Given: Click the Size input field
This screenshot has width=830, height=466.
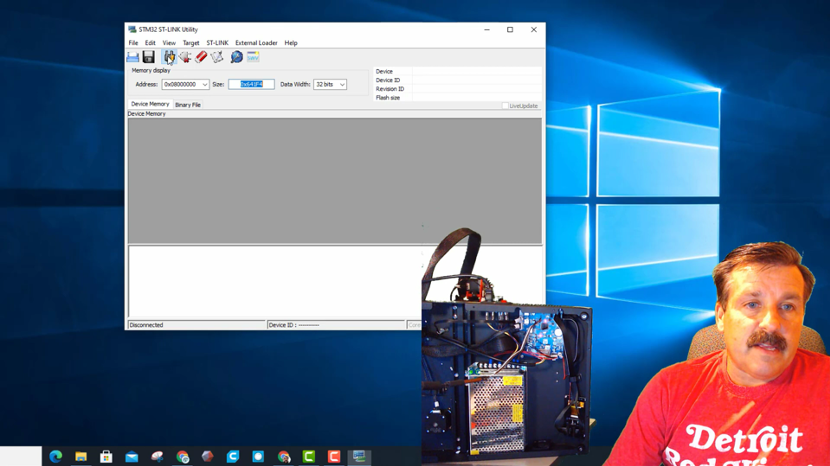Looking at the screenshot, I should [251, 84].
